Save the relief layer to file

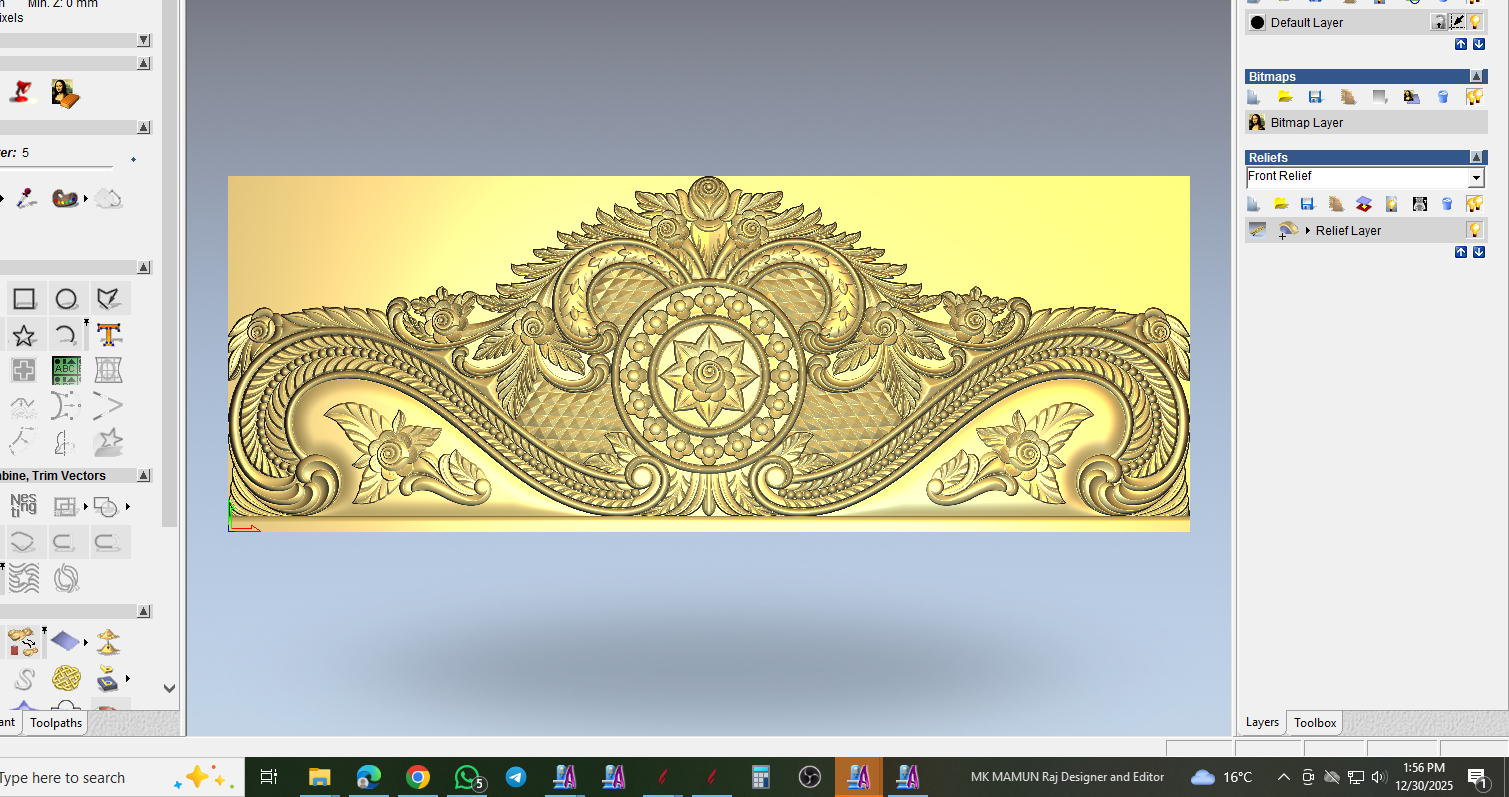click(x=1307, y=204)
